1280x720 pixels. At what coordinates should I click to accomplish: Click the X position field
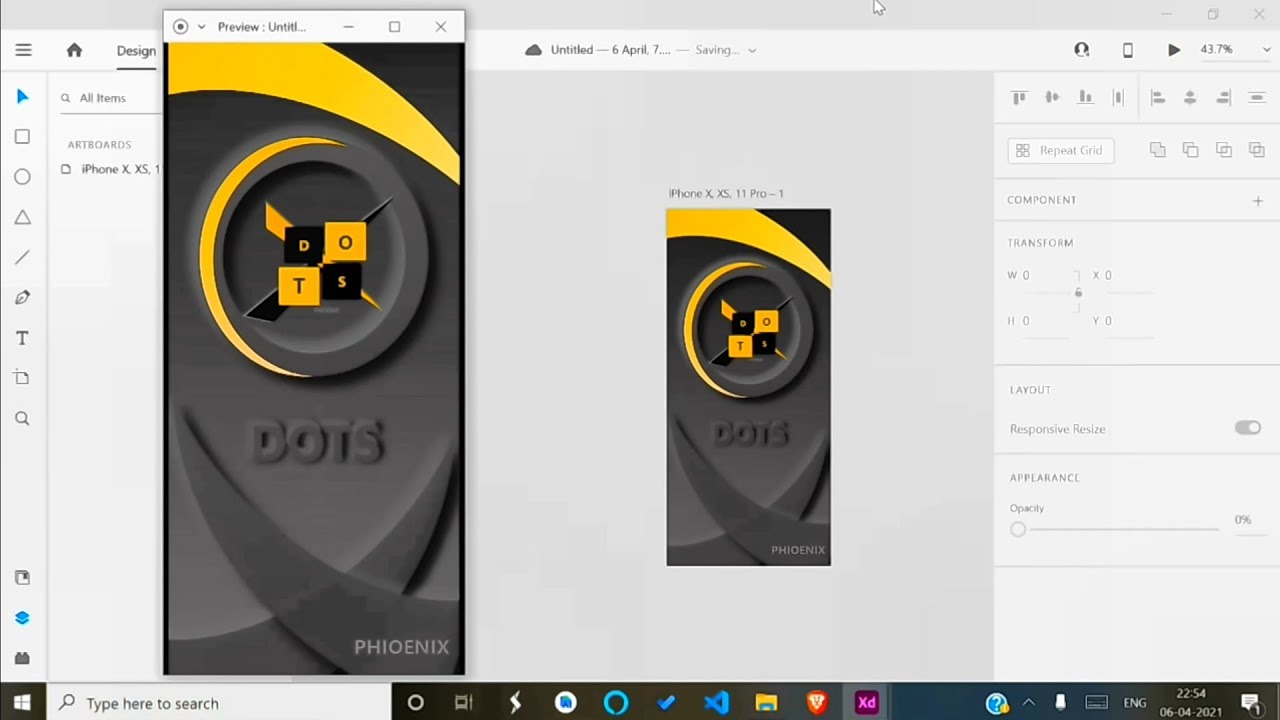click(x=1128, y=275)
